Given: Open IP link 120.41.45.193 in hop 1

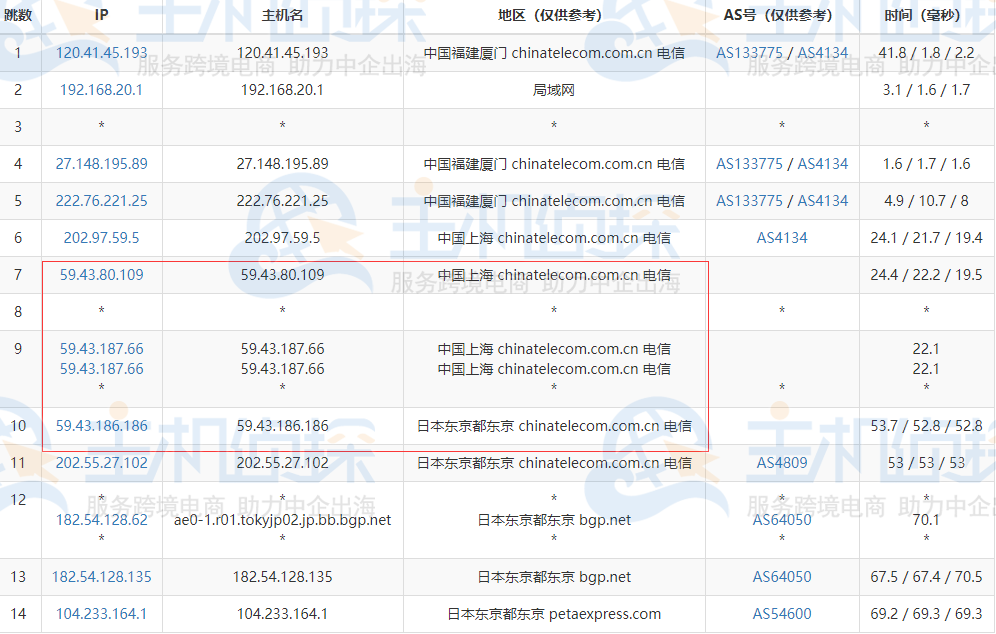Looking at the screenshot, I should click(x=102, y=53).
